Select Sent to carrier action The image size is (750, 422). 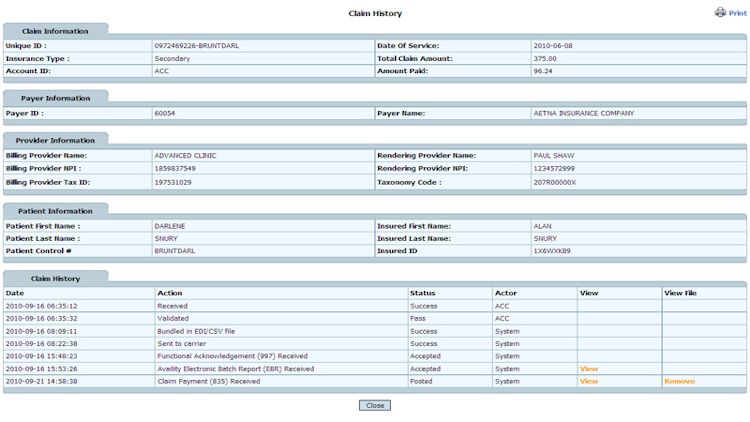pyautogui.click(x=182, y=344)
